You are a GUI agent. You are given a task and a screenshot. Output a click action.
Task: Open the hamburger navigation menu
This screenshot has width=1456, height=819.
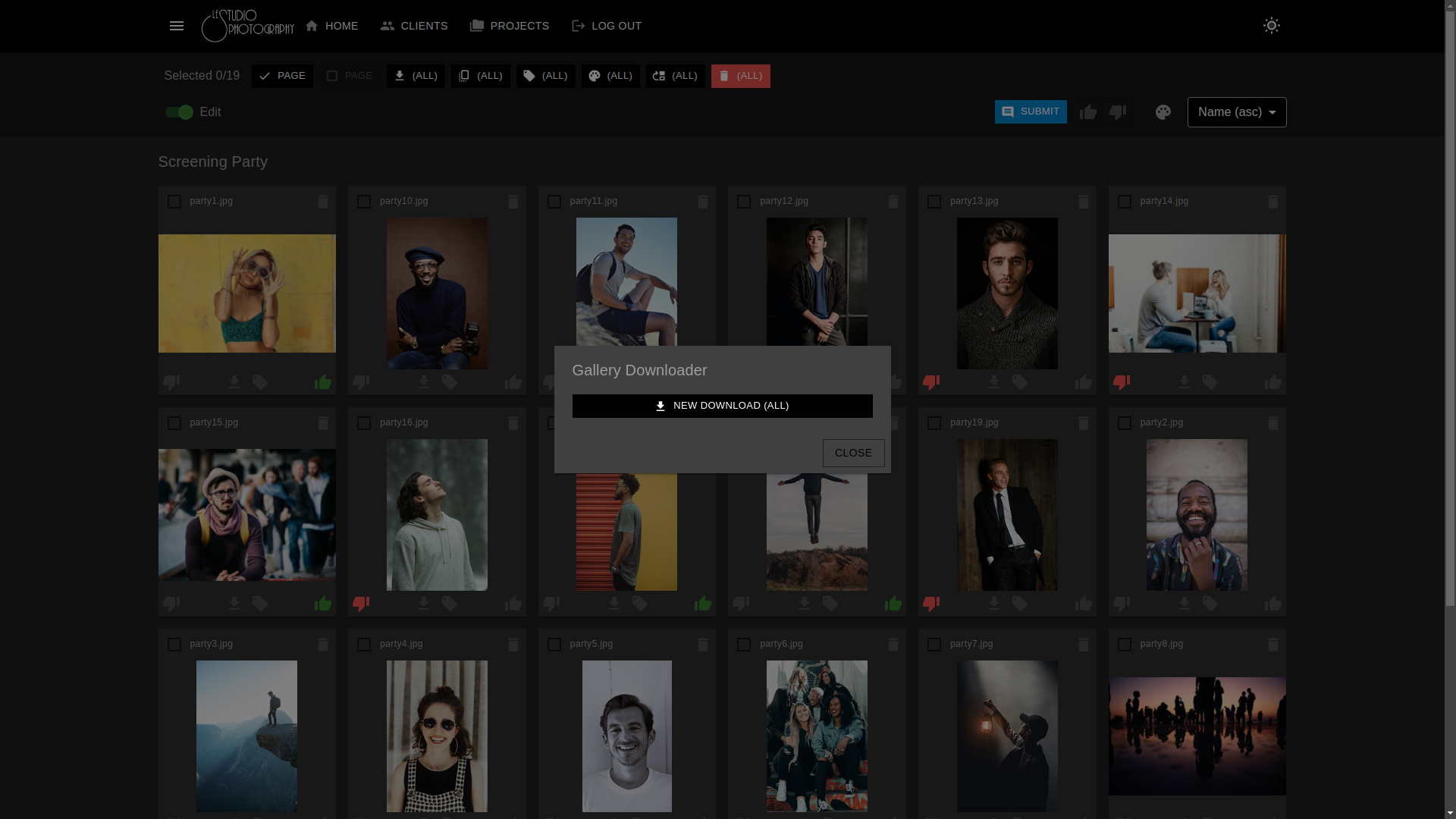coord(177,26)
